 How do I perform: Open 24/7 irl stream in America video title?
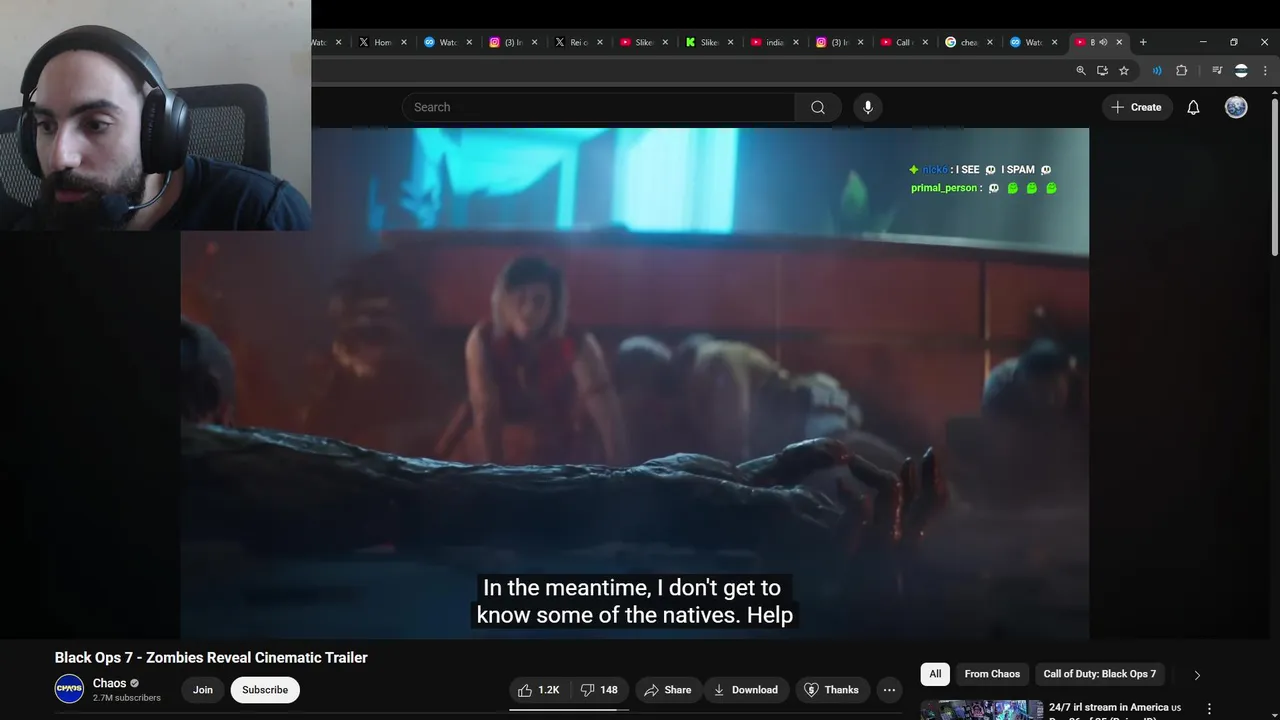(1115, 708)
